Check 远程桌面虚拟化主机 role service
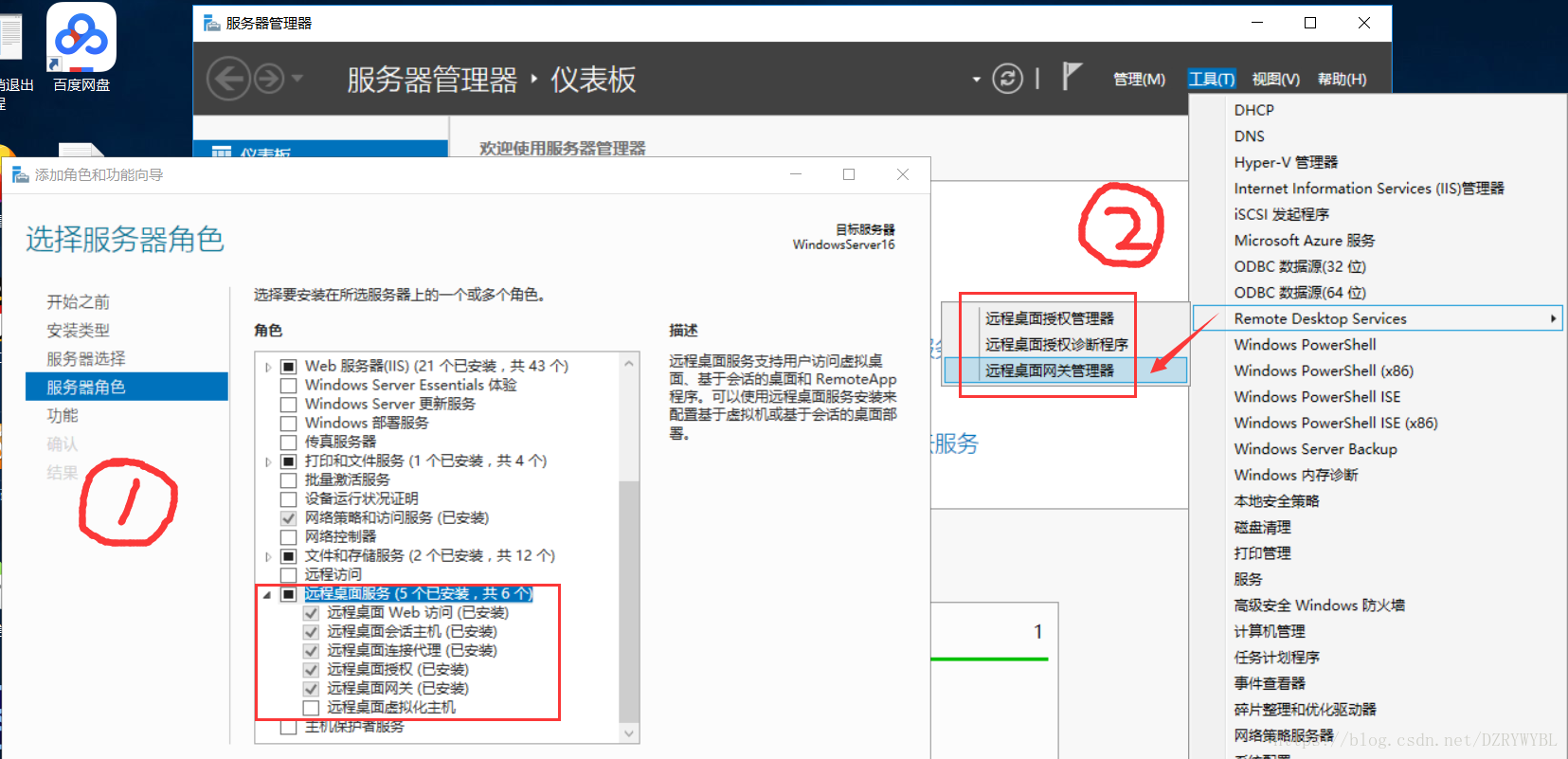The image size is (1568, 759). (x=311, y=707)
